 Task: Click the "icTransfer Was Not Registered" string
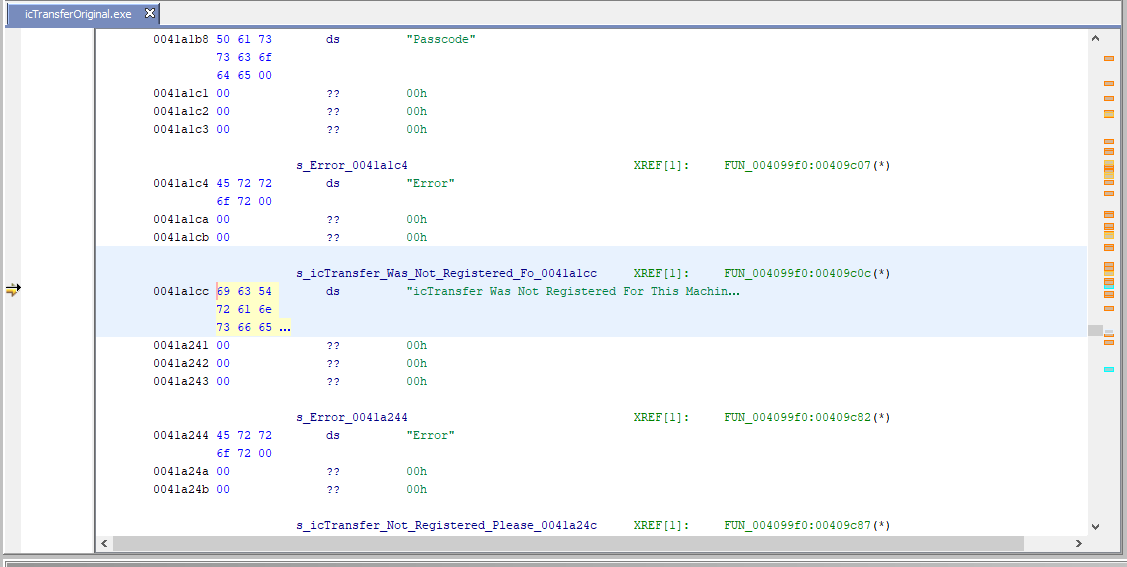[573, 292]
